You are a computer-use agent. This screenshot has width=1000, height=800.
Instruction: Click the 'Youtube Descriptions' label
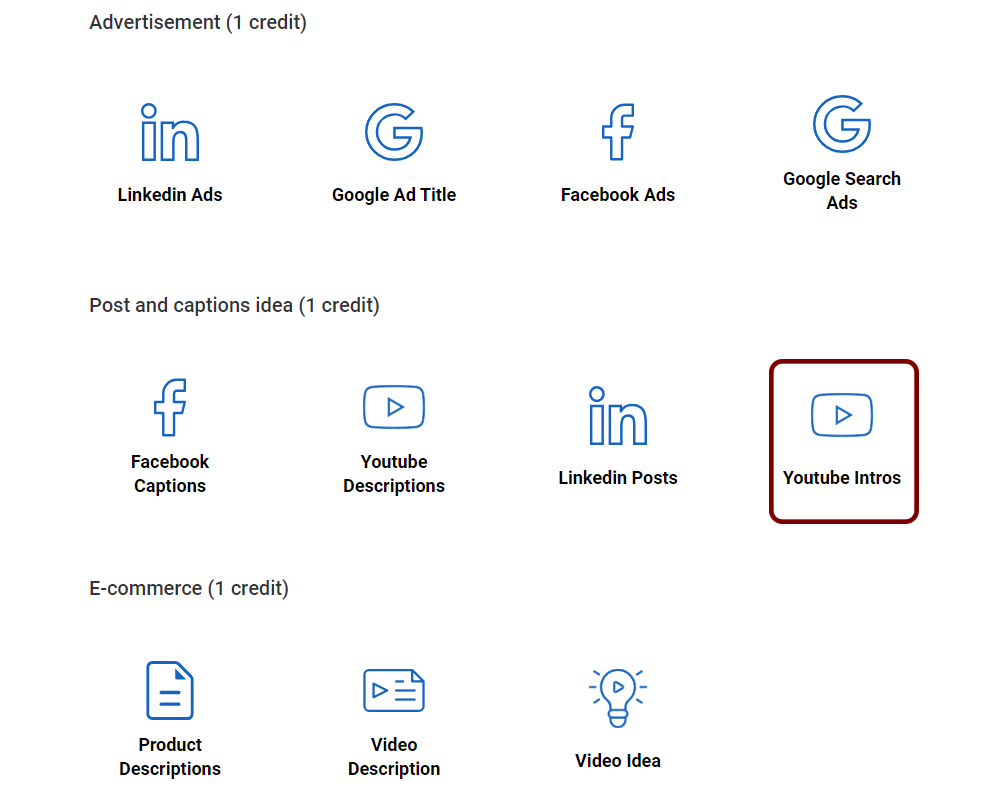click(394, 474)
